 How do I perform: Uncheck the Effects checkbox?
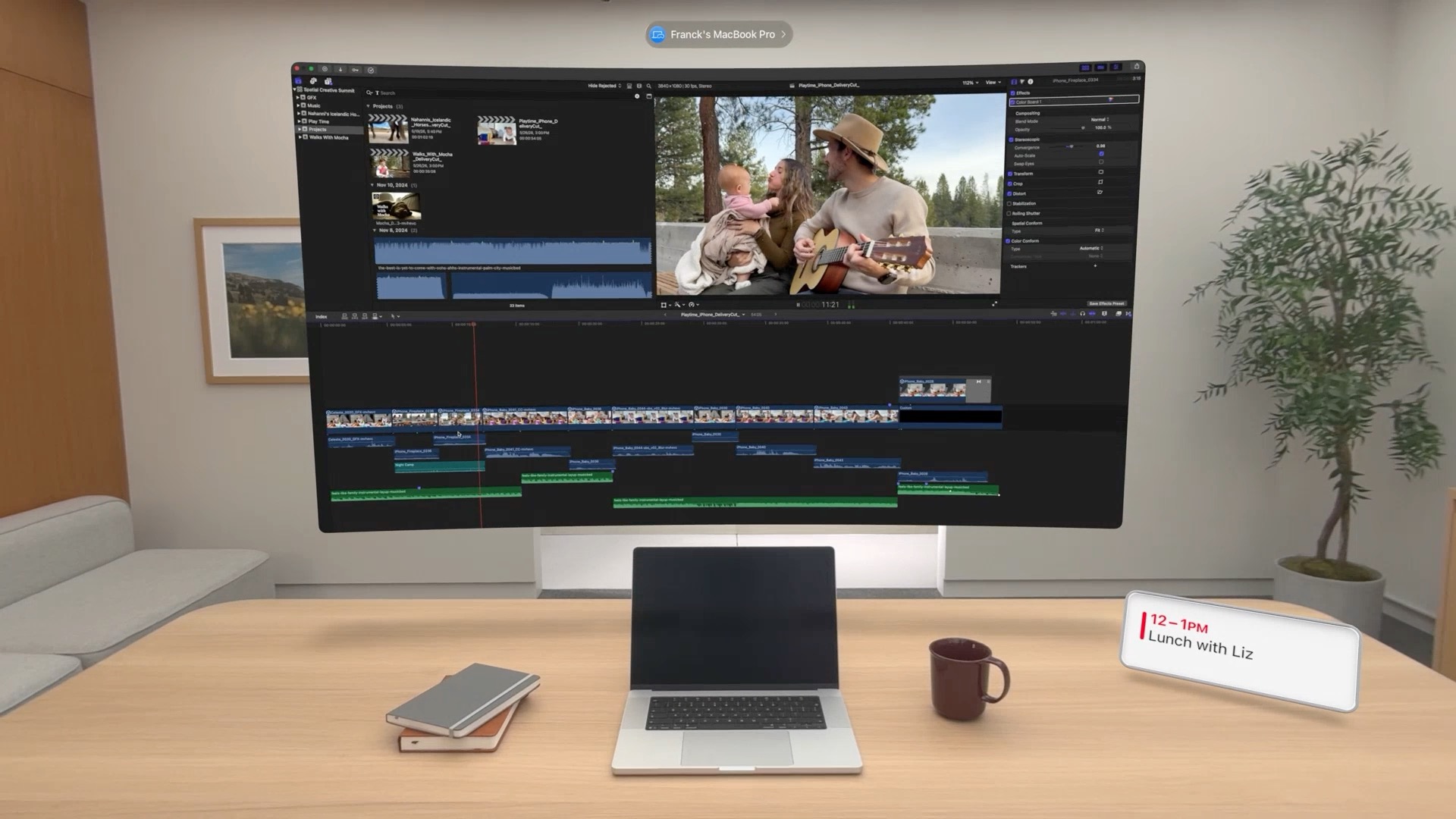(x=1012, y=93)
